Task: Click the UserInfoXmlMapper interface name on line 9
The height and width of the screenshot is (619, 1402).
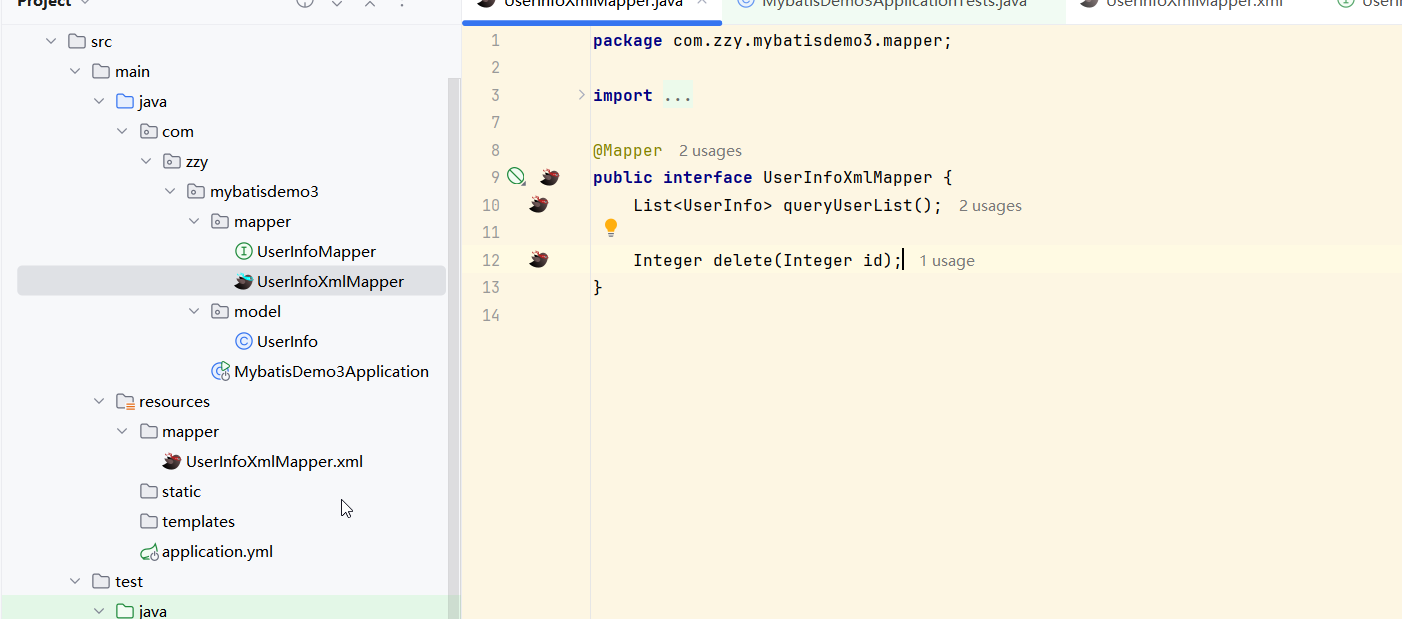Action: [x=848, y=177]
